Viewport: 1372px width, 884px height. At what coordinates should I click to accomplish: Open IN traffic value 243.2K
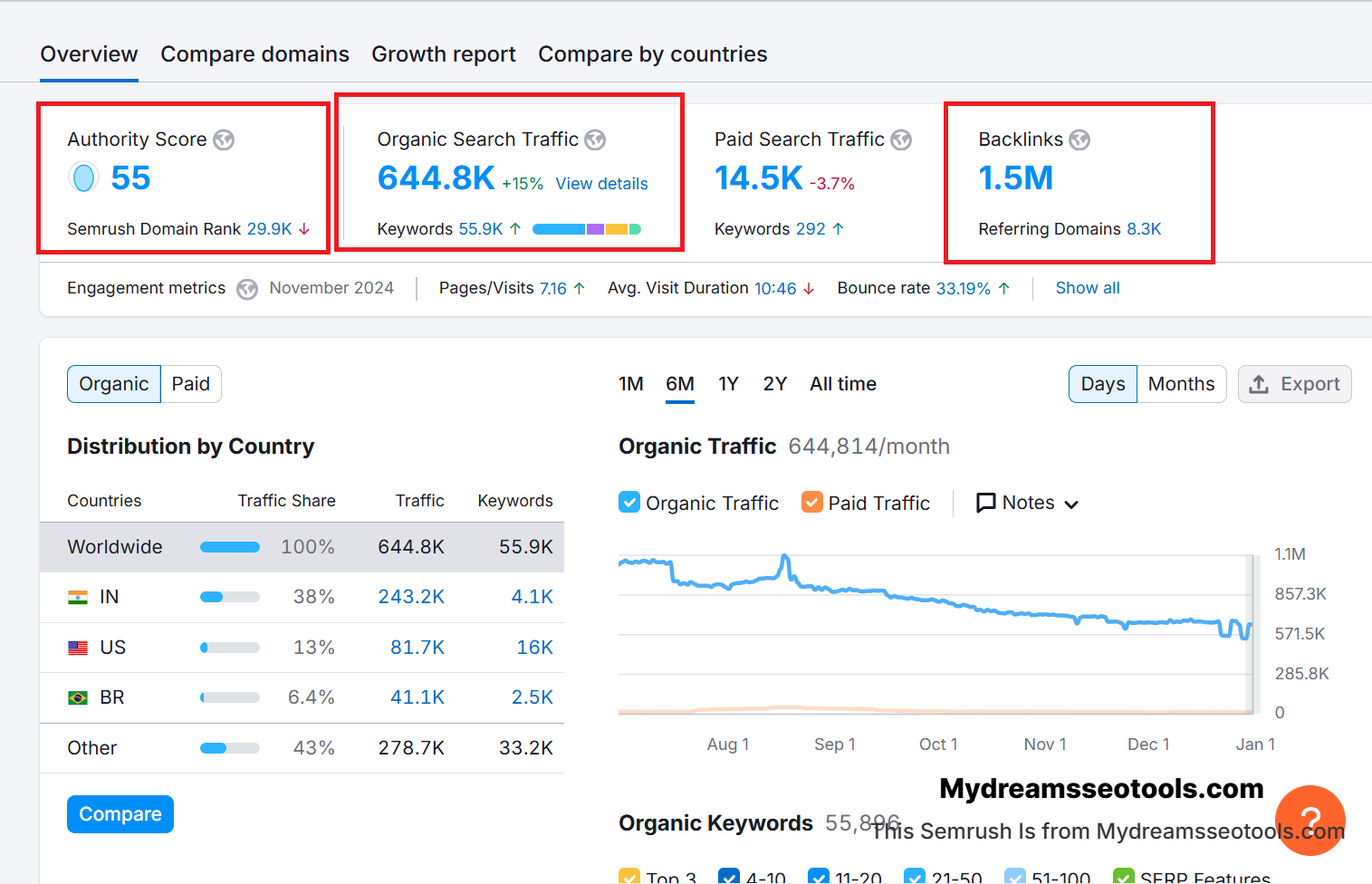pos(411,597)
